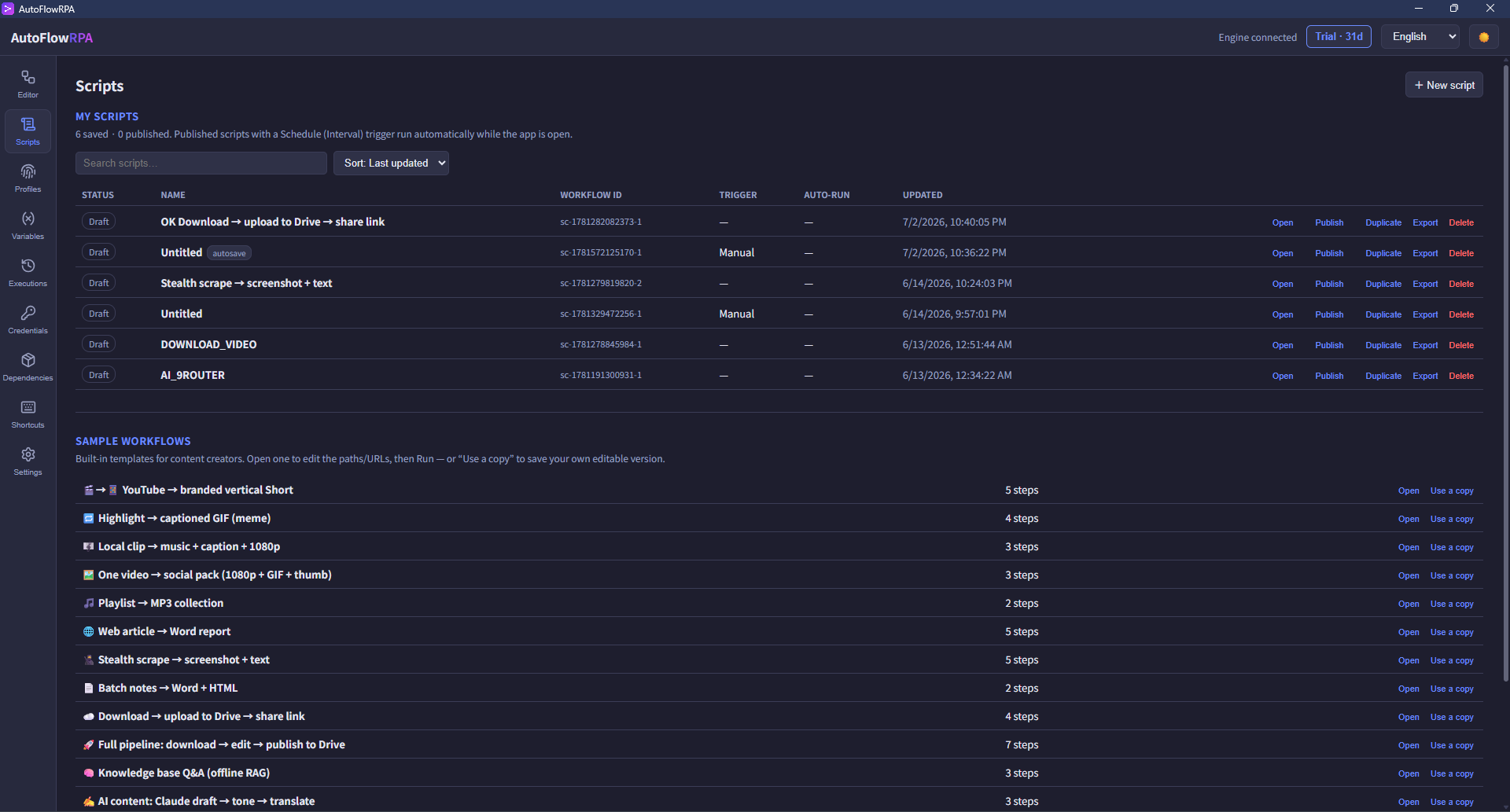1510x812 pixels.
Task: Expand the Sort: Last updated dropdown
Action: (391, 163)
